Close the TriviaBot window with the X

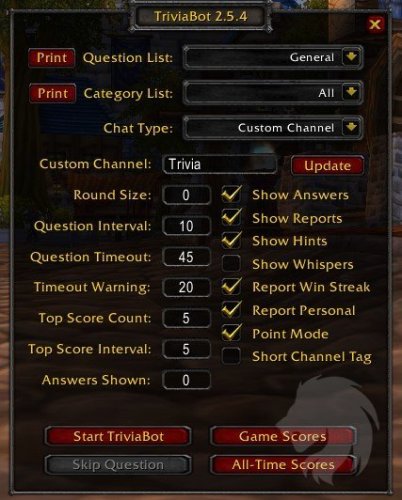point(375,24)
